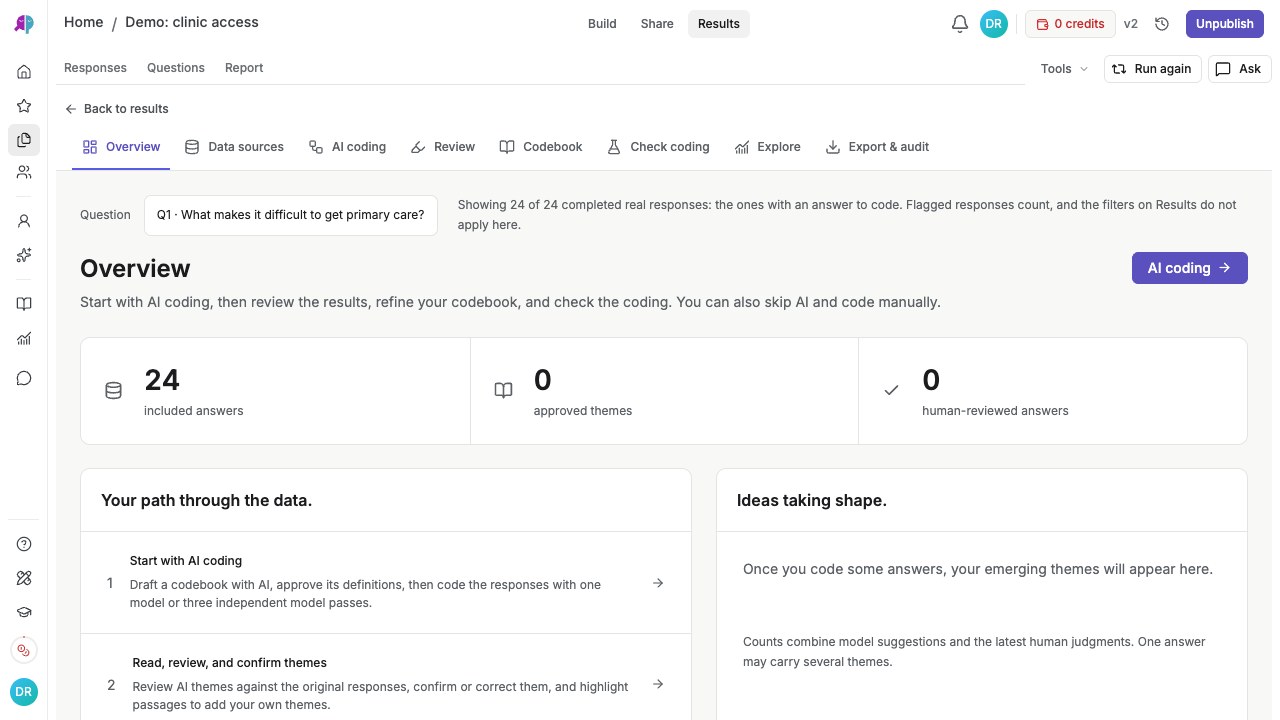The height and width of the screenshot is (720, 1280).
Task: Open the book icon in the sidebar
Action: (24, 304)
